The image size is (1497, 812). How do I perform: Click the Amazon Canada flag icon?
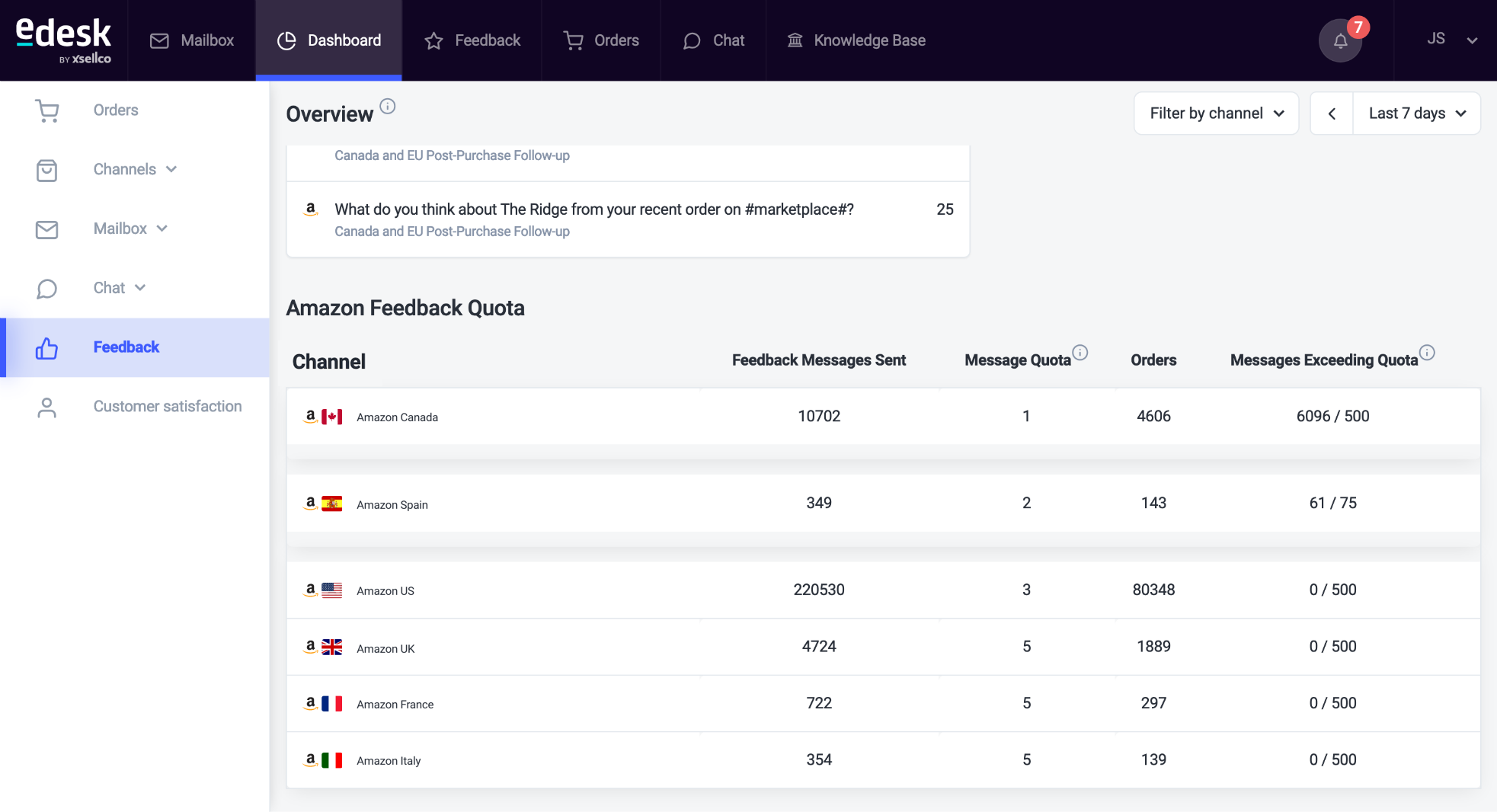(x=331, y=417)
